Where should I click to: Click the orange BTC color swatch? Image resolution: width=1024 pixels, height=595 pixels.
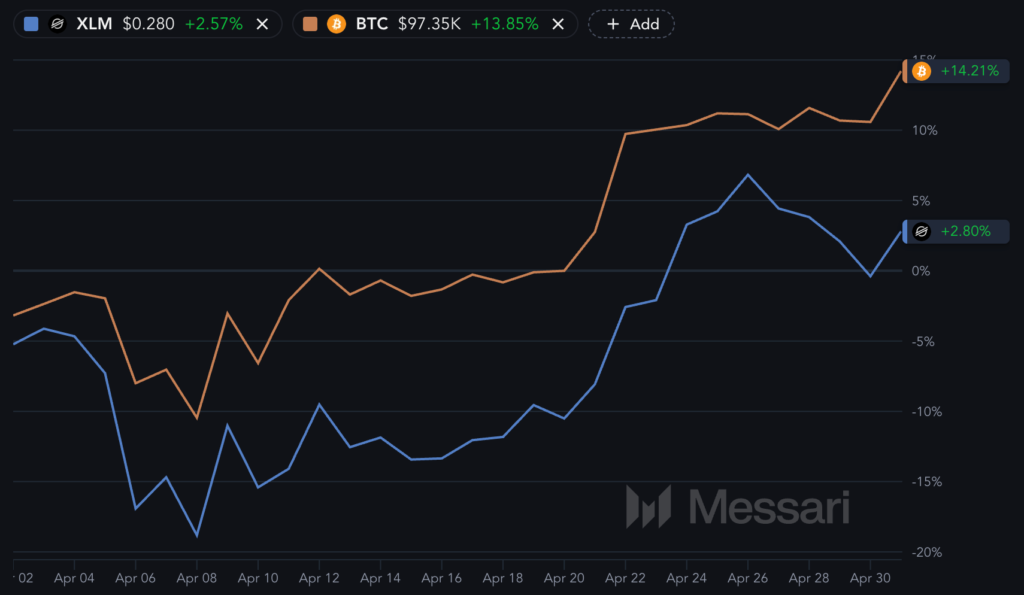coord(310,24)
